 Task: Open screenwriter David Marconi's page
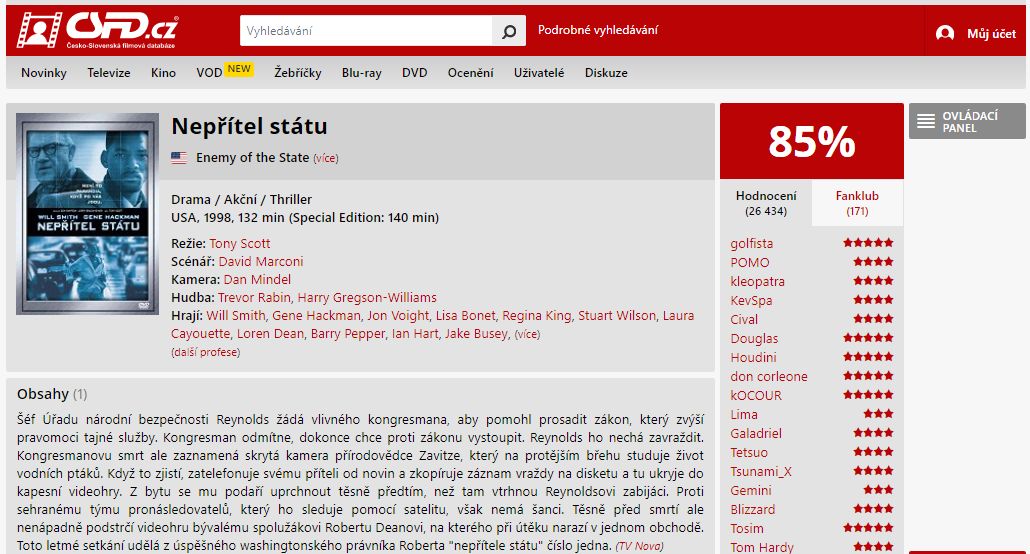pos(261,262)
